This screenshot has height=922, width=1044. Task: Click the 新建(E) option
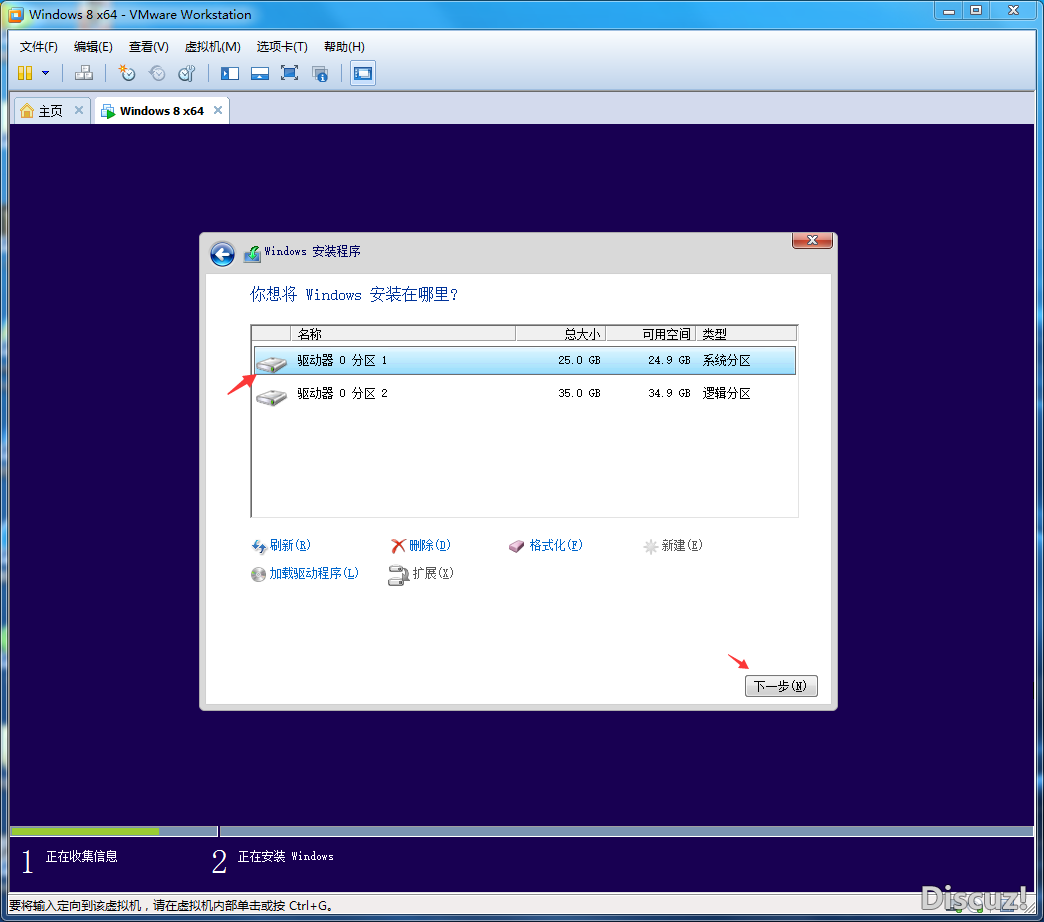[x=682, y=545]
